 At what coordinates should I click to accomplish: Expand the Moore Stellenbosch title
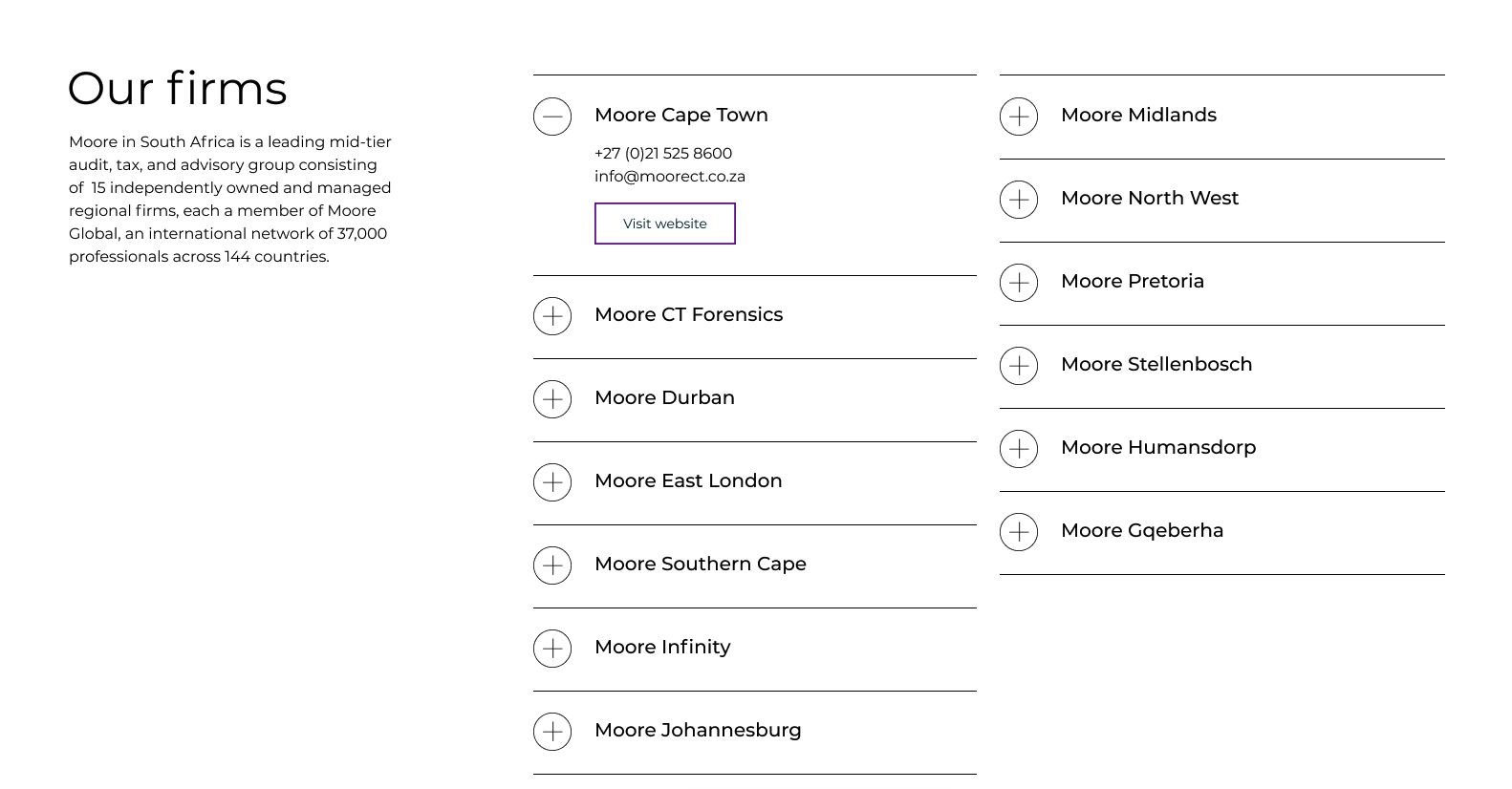[1156, 364]
